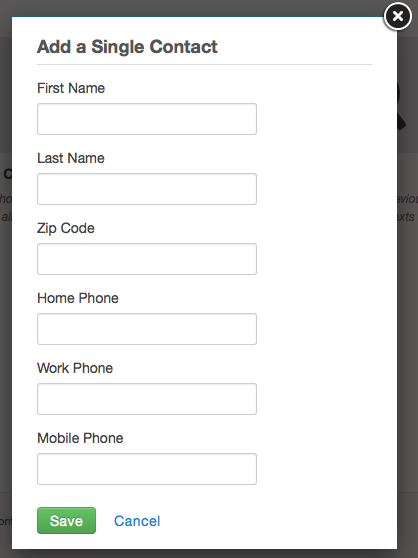The width and height of the screenshot is (418, 558).
Task: Click the Mobile Phone label
Action: (x=80, y=438)
